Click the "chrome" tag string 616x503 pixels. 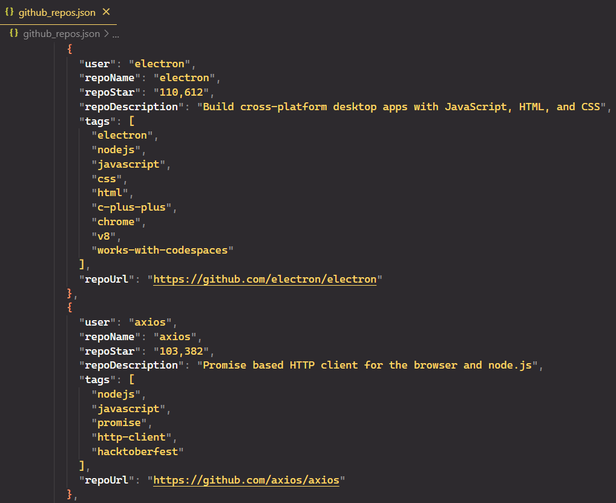pyautogui.click(x=116, y=222)
